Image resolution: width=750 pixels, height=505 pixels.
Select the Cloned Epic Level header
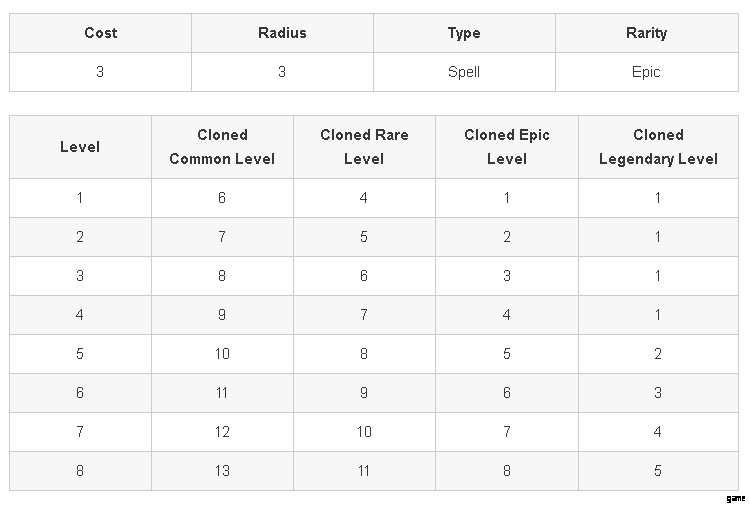pyautogui.click(x=506, y=147)
